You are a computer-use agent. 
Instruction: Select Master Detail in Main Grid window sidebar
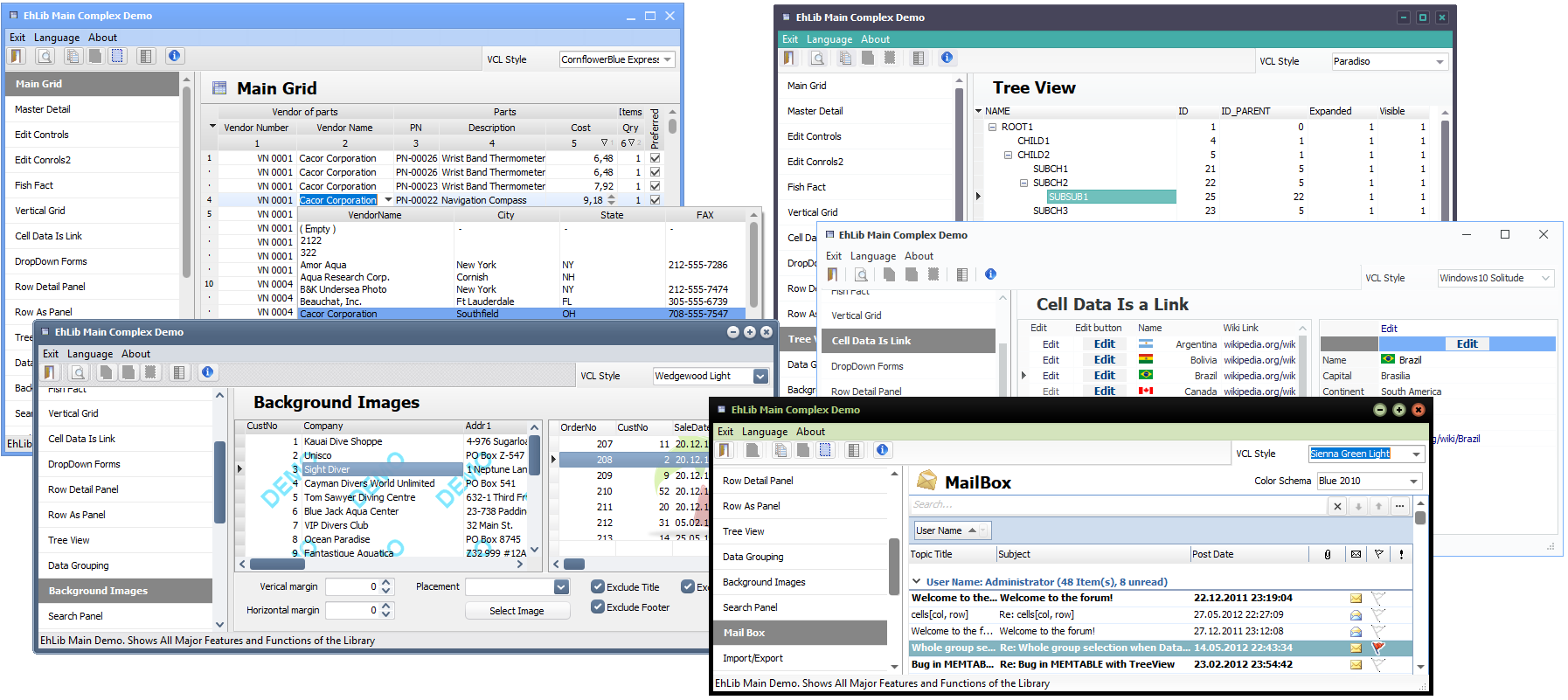[92, 109]
